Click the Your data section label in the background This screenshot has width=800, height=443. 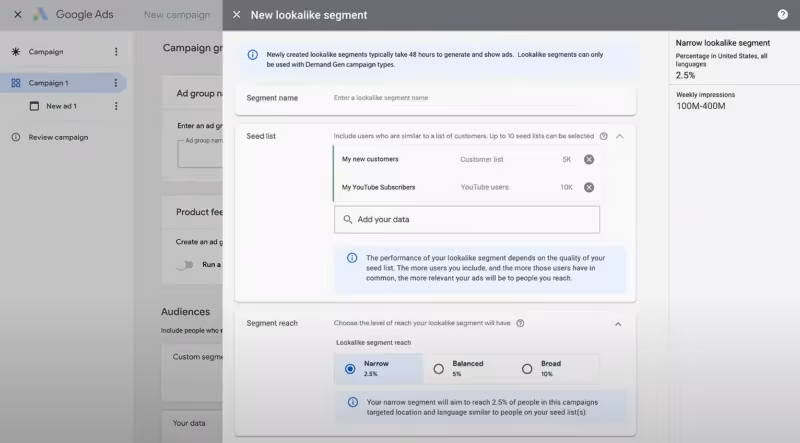[189, 423]
